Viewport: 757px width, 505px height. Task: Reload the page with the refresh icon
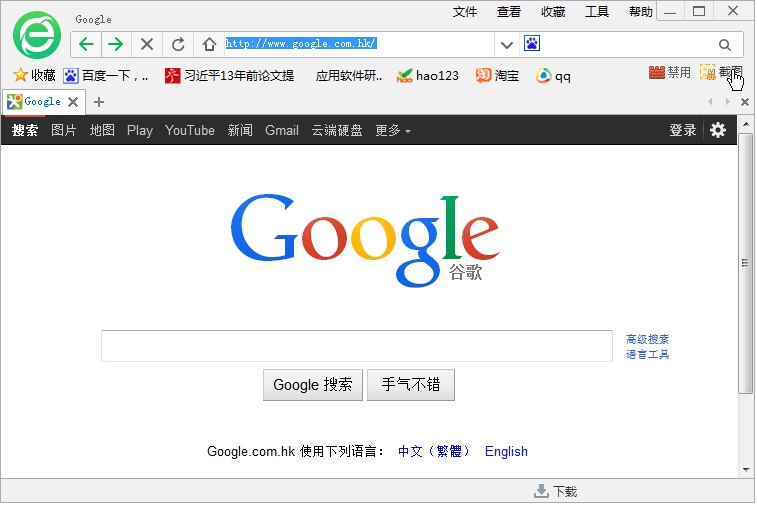pos(178,44)
